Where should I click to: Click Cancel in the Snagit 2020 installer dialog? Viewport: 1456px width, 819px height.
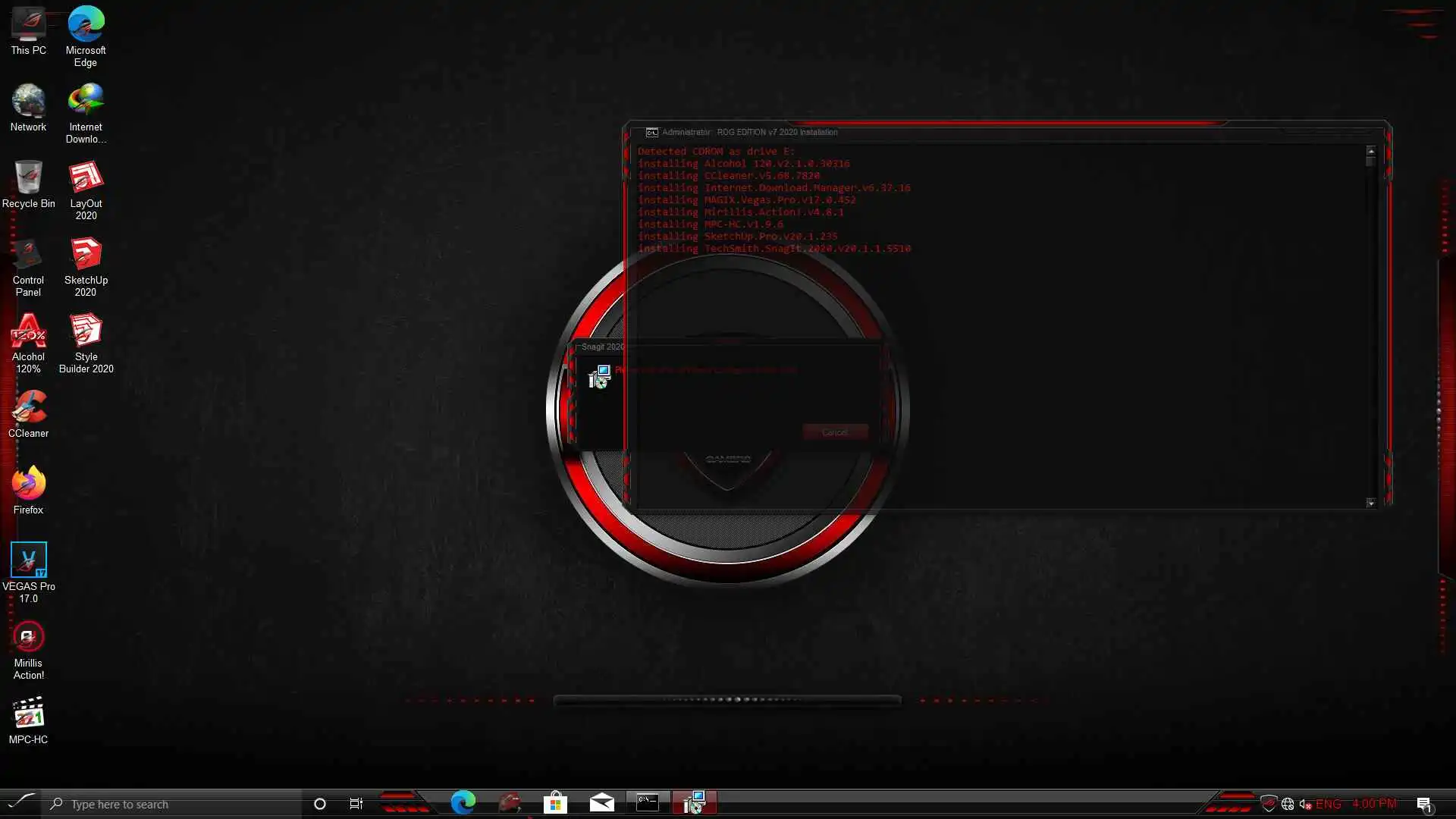click(834, 432)
